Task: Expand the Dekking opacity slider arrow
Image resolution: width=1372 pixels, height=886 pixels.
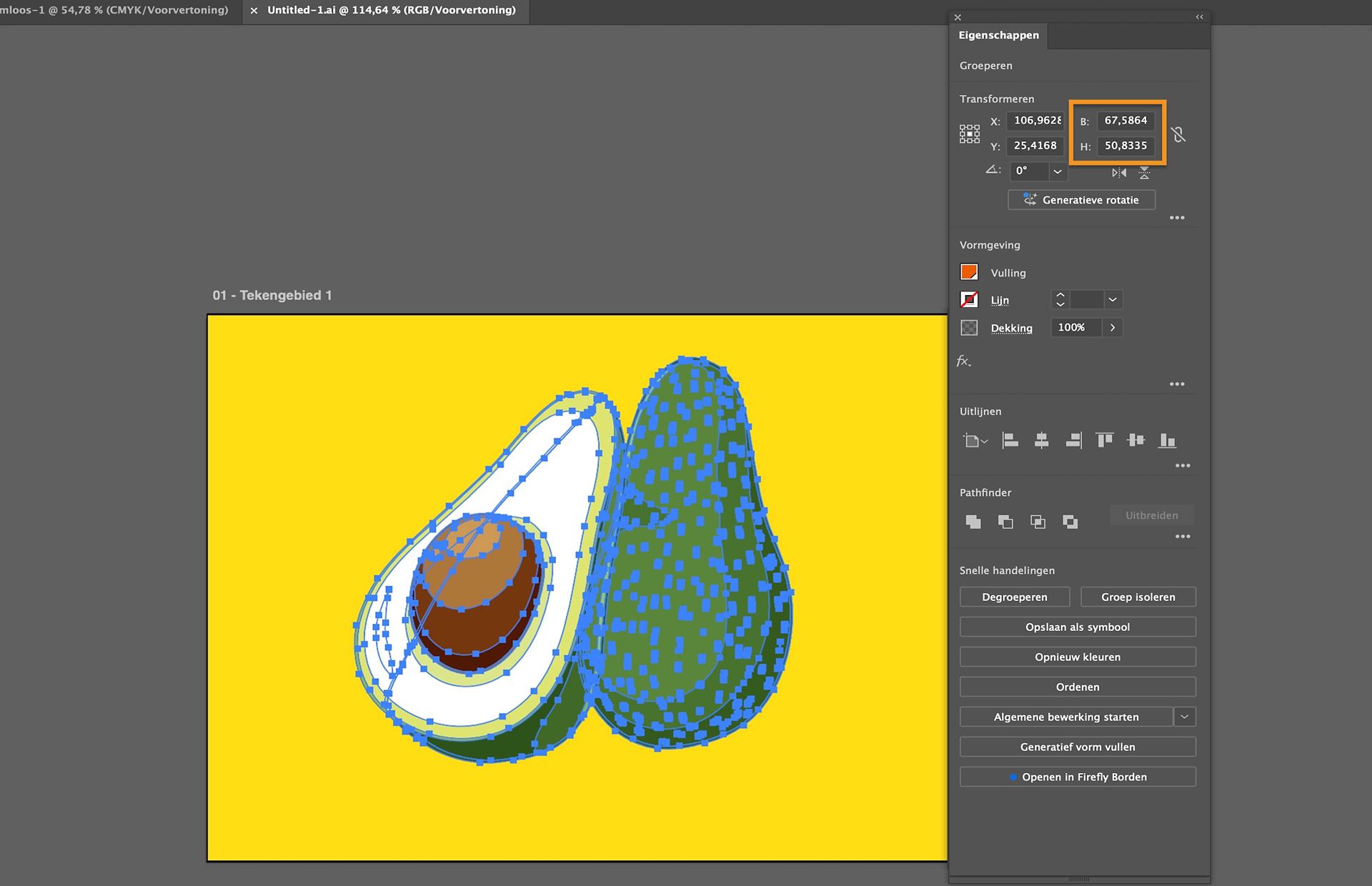Action: [x=1113, y=327]
